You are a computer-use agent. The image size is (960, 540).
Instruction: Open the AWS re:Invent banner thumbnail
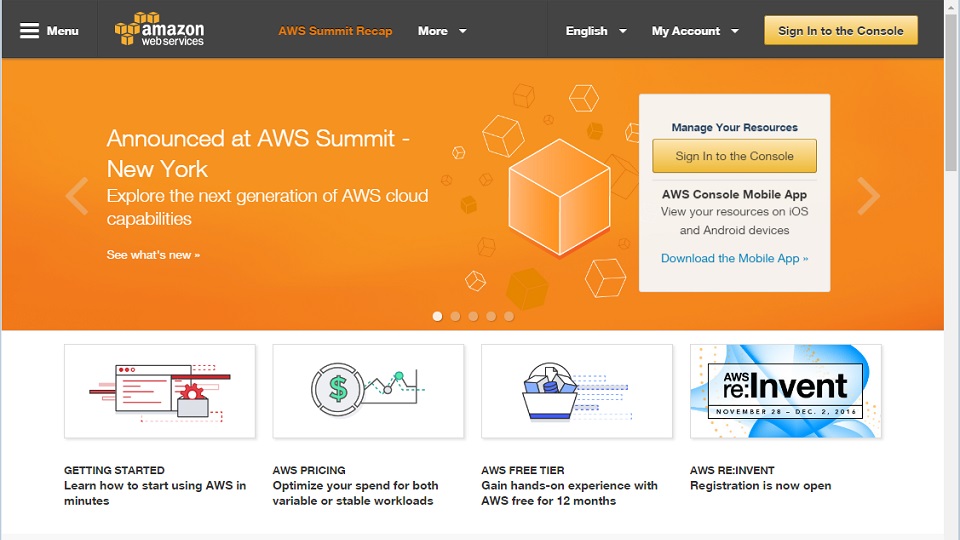786,391
